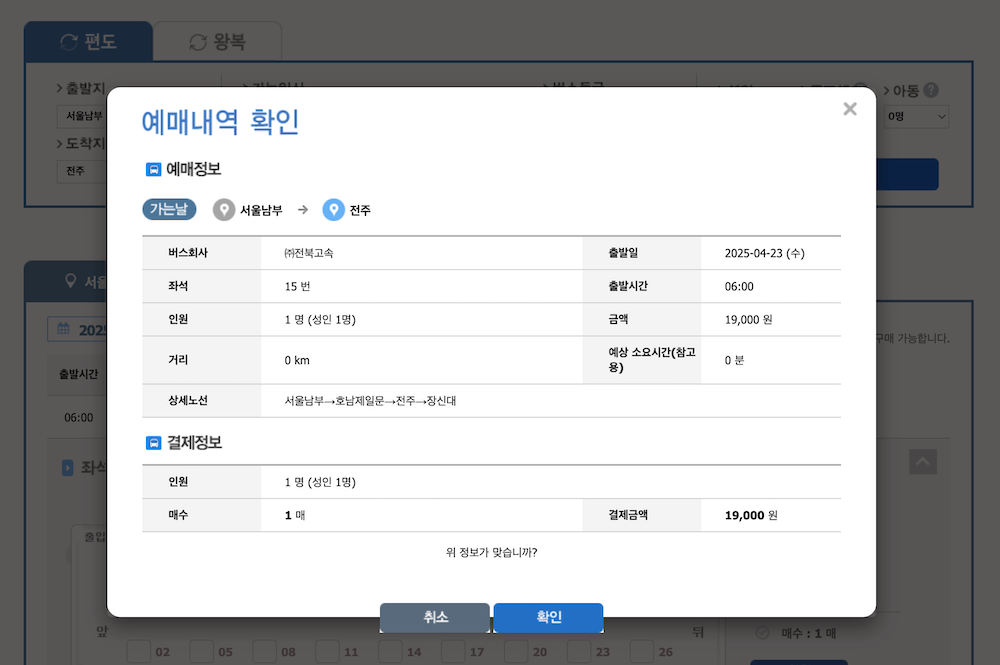
Task: Click the scroll-to-top arrow icon on the right
Action: tap(923, 462)
